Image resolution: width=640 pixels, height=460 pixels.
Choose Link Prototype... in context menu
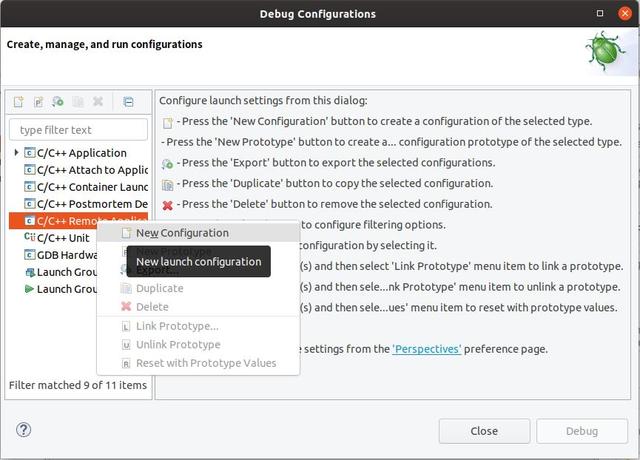[198, 326]
